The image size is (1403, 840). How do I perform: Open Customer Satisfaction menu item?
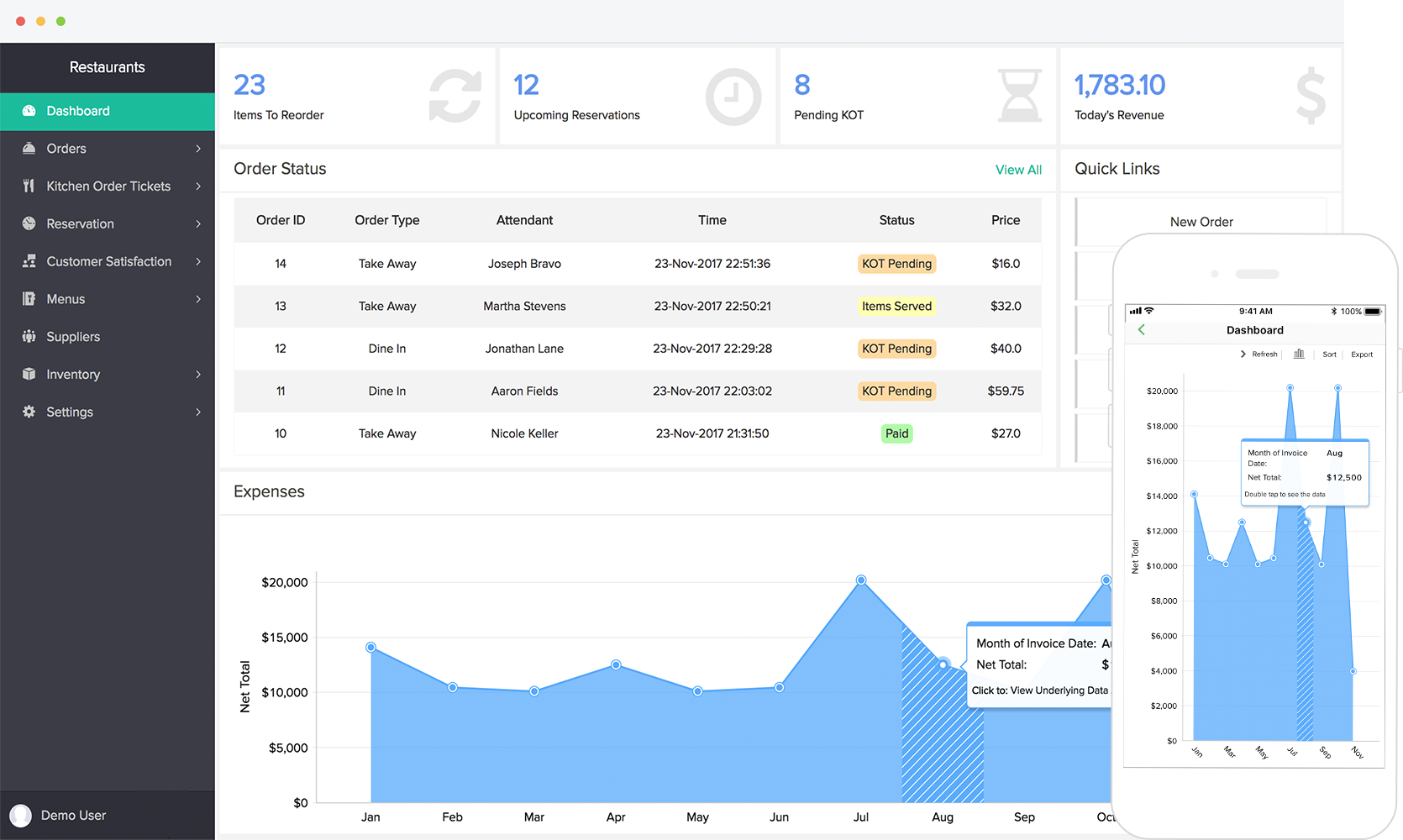coord(109,262)
